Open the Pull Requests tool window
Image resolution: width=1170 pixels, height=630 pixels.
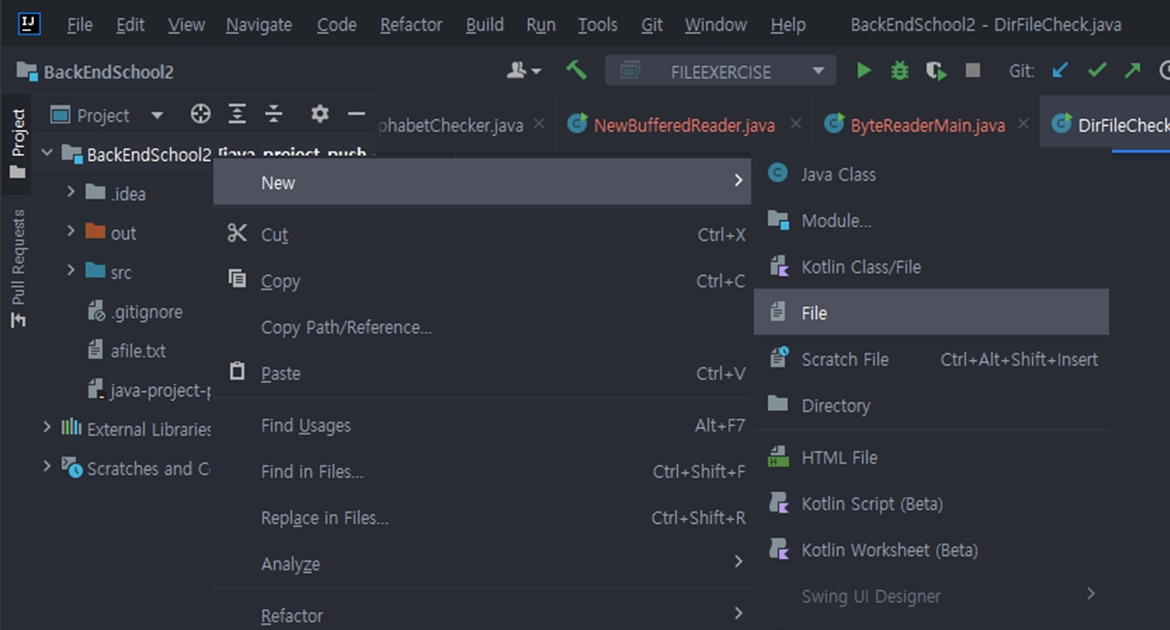tap(18, 268)
